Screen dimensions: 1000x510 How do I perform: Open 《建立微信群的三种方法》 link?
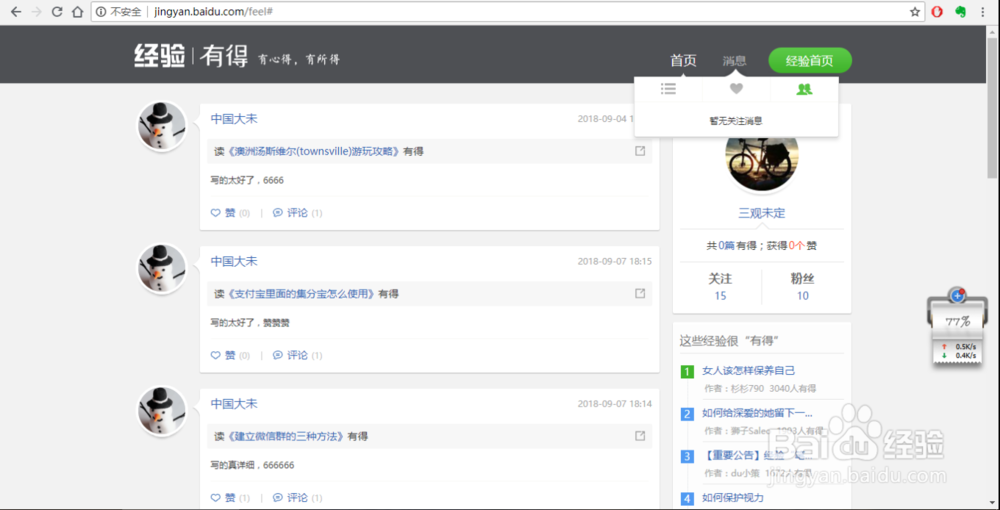coord(286,436)
